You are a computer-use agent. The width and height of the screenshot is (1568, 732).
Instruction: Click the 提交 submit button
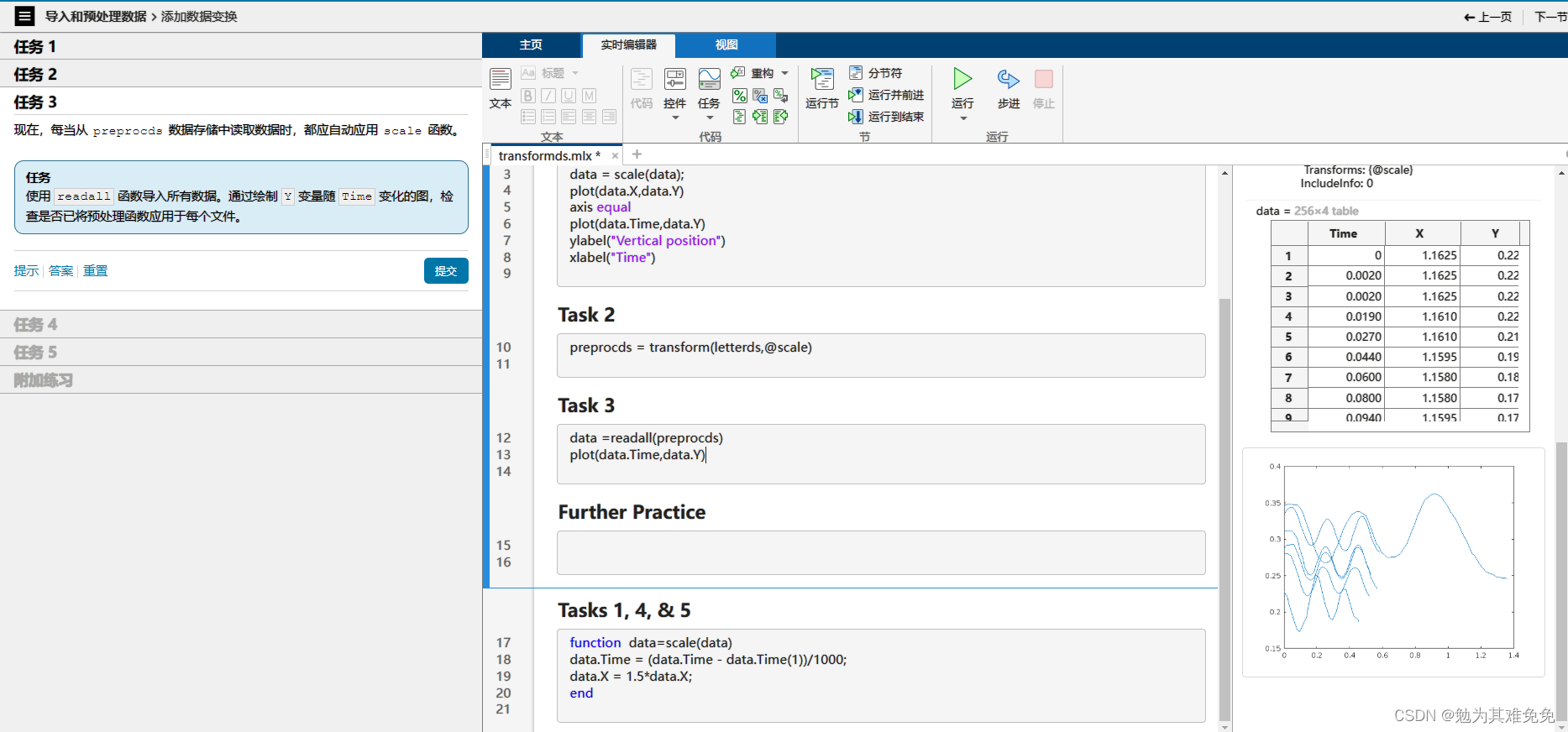point(446,270)
